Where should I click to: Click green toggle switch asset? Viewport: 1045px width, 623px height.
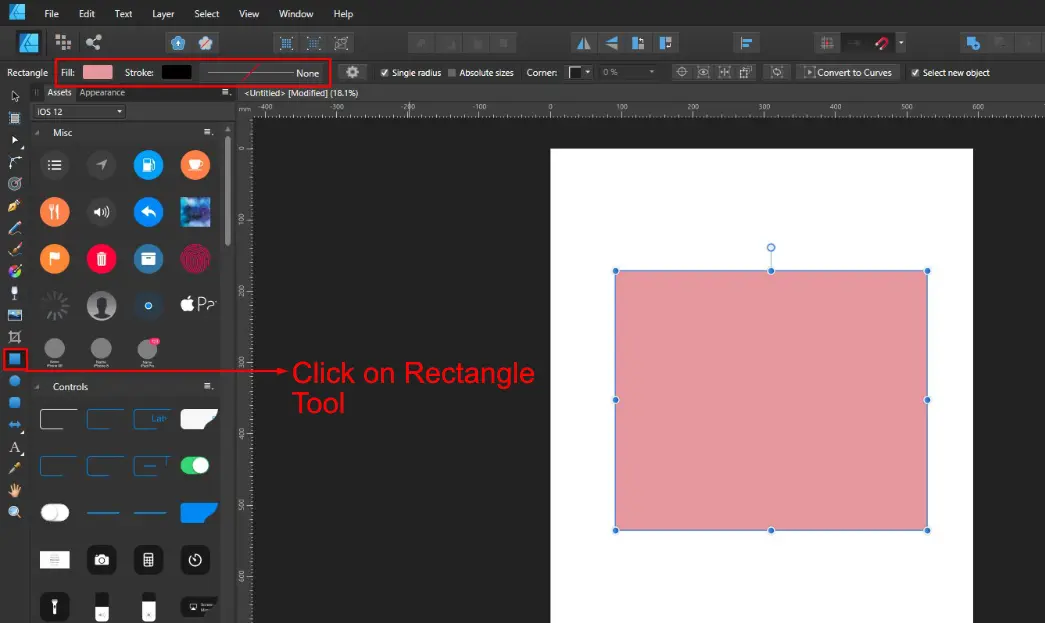195,465
